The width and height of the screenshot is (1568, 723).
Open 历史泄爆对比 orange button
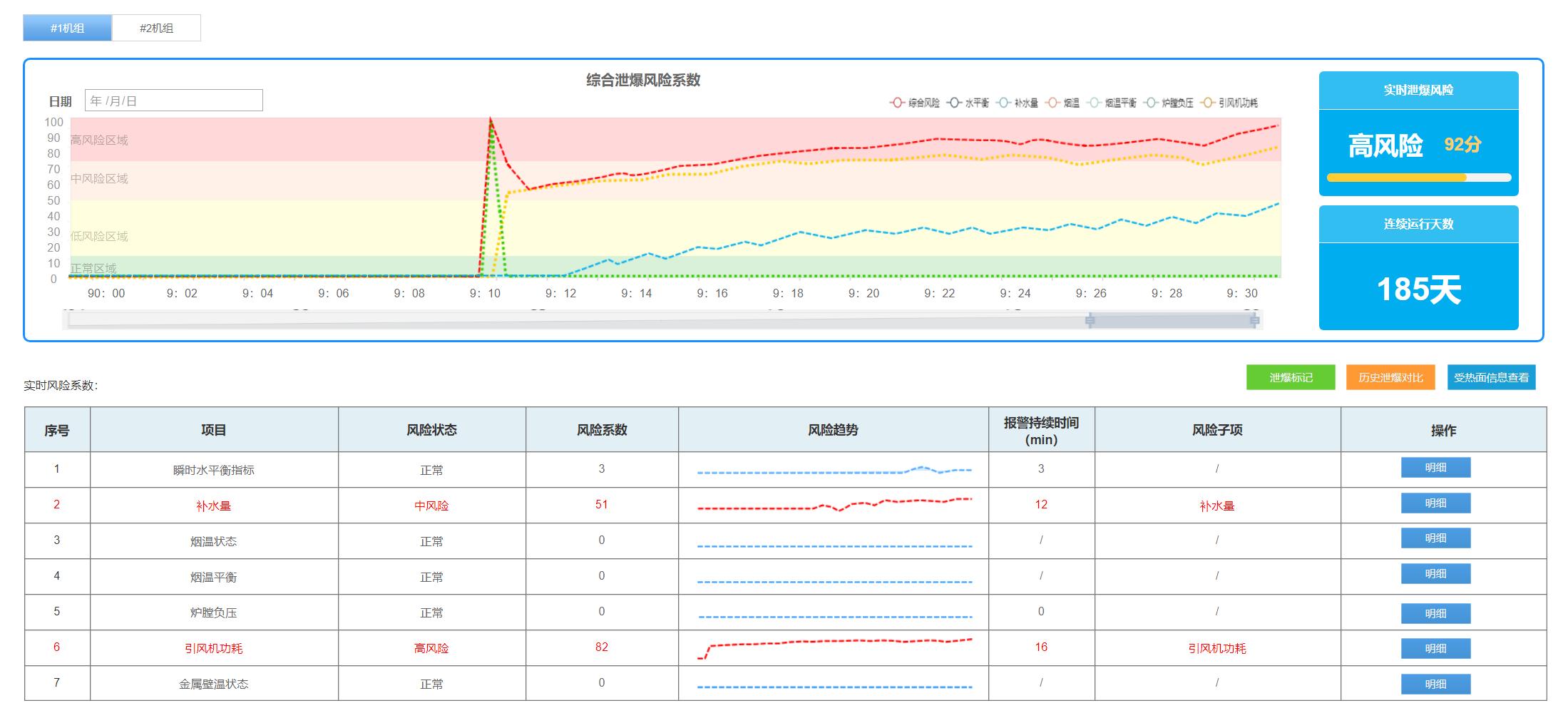(1390, 377)
